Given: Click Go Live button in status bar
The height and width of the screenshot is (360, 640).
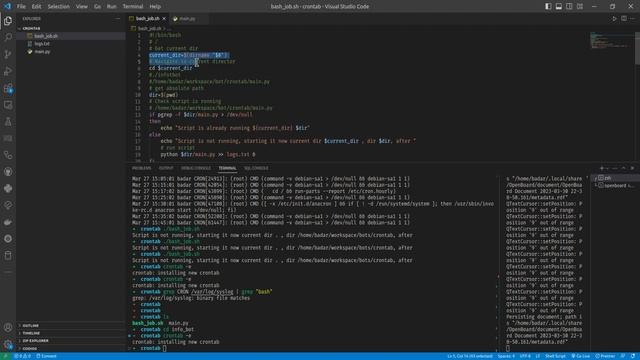Looking at the screenshot, I should (580, 356).
